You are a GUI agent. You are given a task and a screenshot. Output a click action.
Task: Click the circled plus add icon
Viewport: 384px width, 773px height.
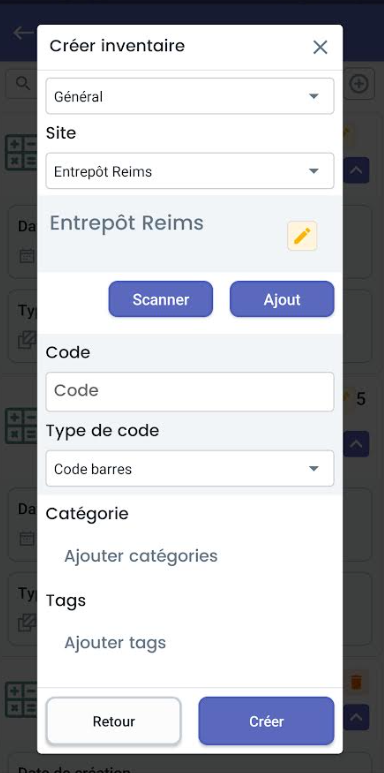(x=359, y=84)
